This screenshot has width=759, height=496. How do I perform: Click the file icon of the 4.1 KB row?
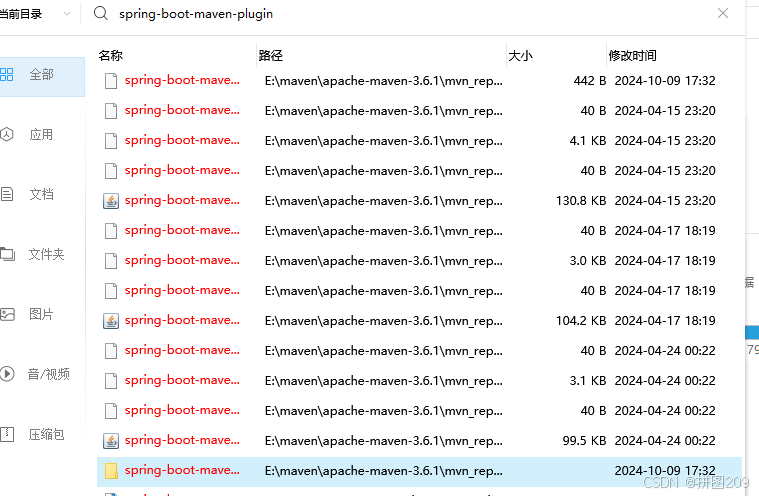tap(111, 141)
